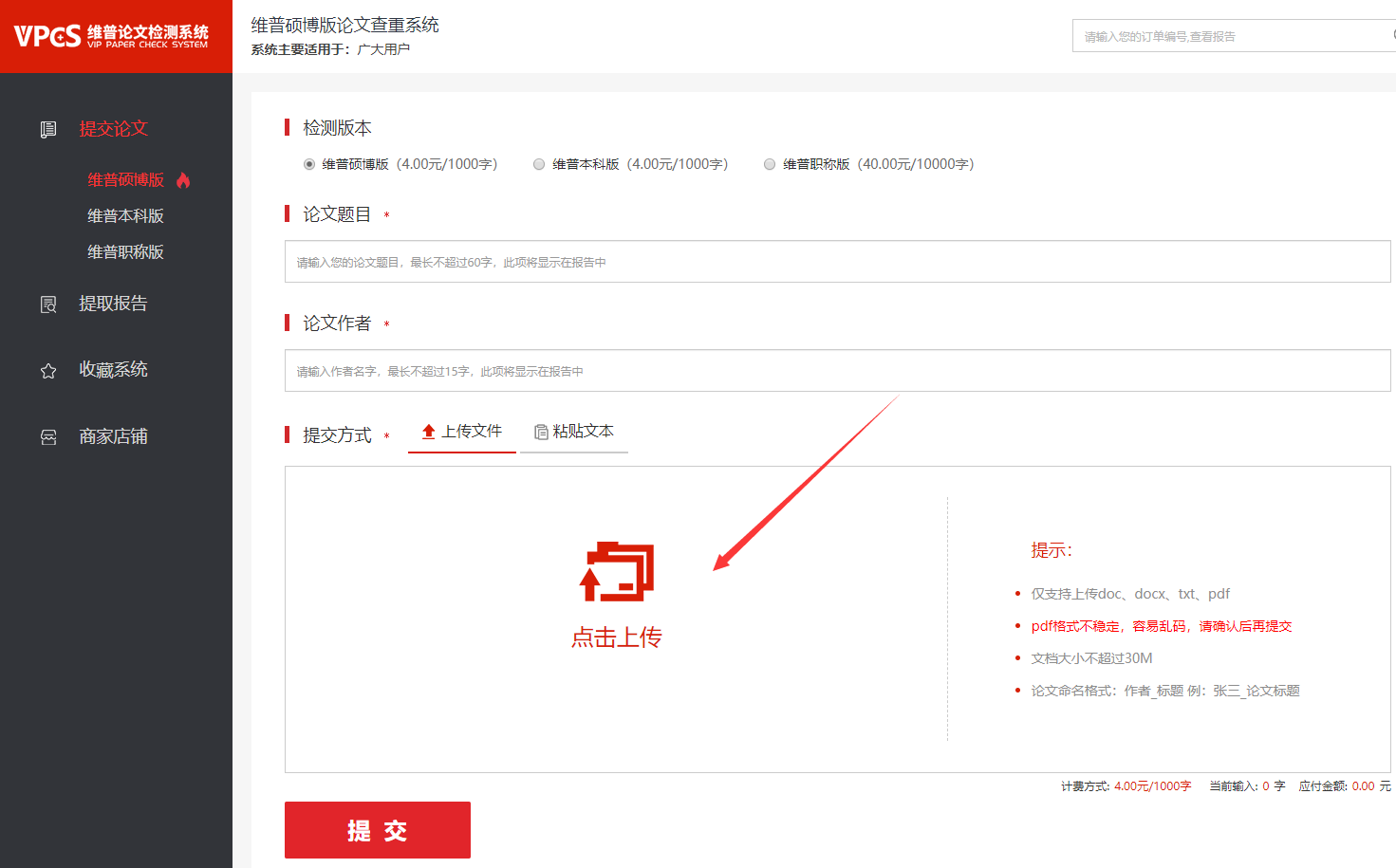1396x868 pixels.
Task: Click the 维普硕博版论文查重系统 title
Action: (x=345, y=25)
